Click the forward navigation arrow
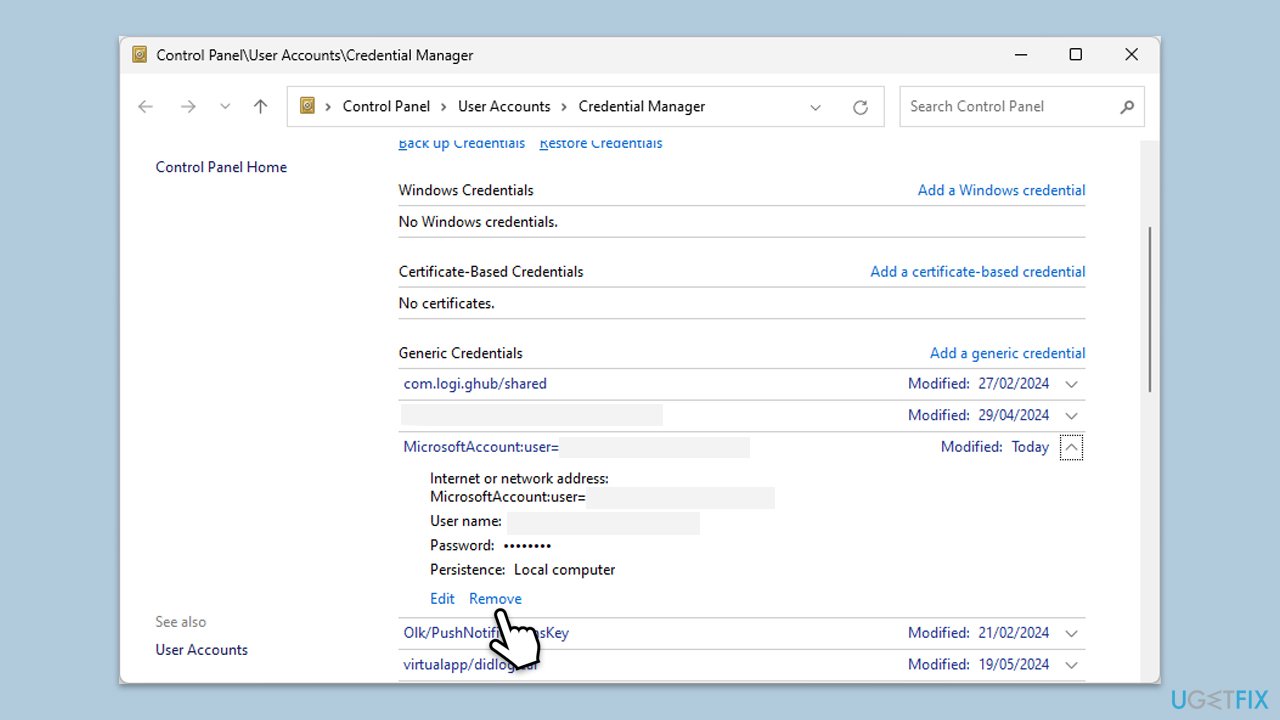1280x720 pixels. [x=188, y=106]
